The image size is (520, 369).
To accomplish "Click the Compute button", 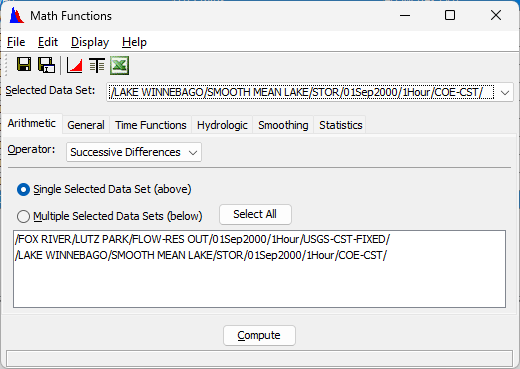I will point(259,335).
